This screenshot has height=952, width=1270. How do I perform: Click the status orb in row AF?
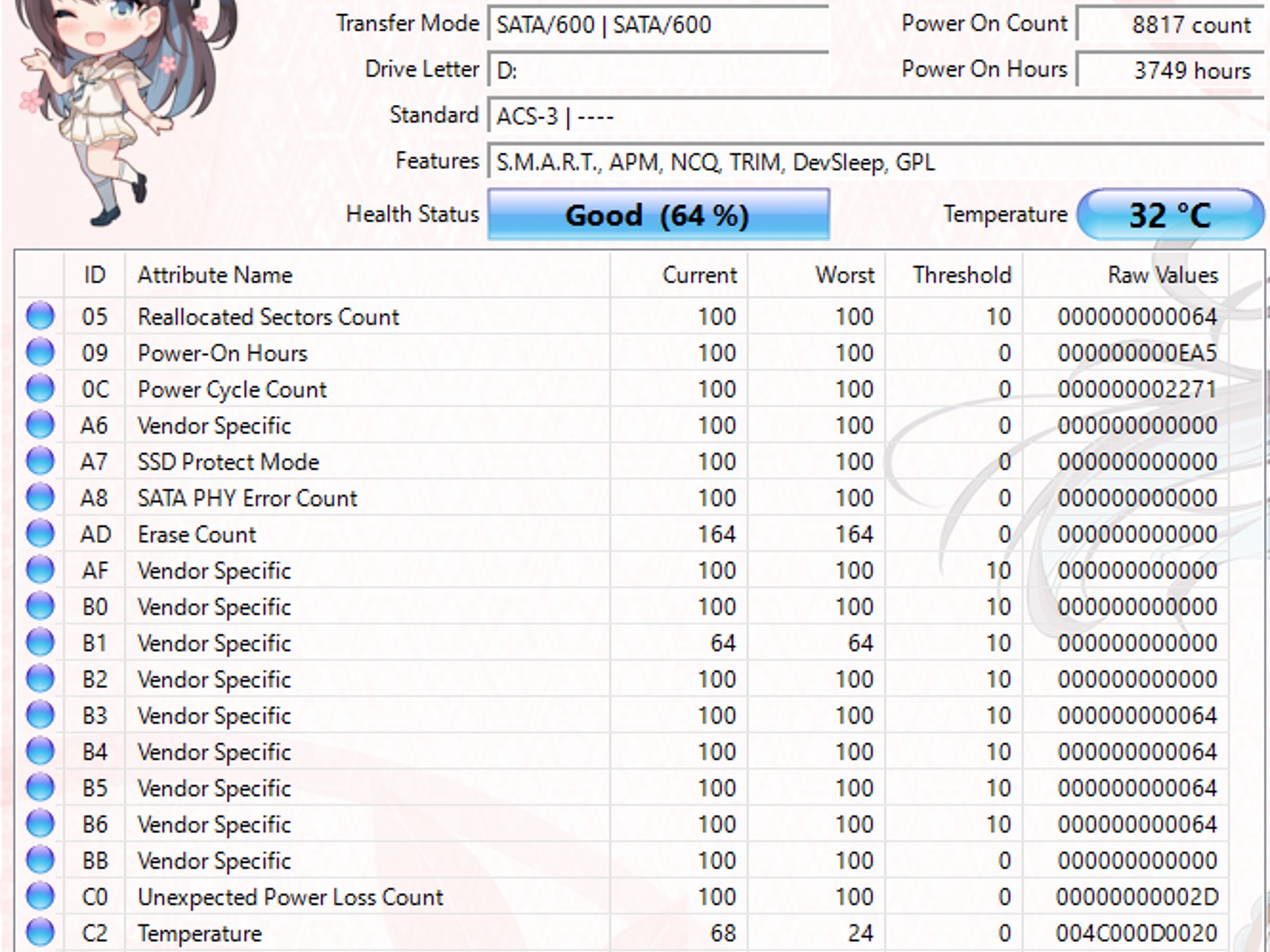coord(40,570)
